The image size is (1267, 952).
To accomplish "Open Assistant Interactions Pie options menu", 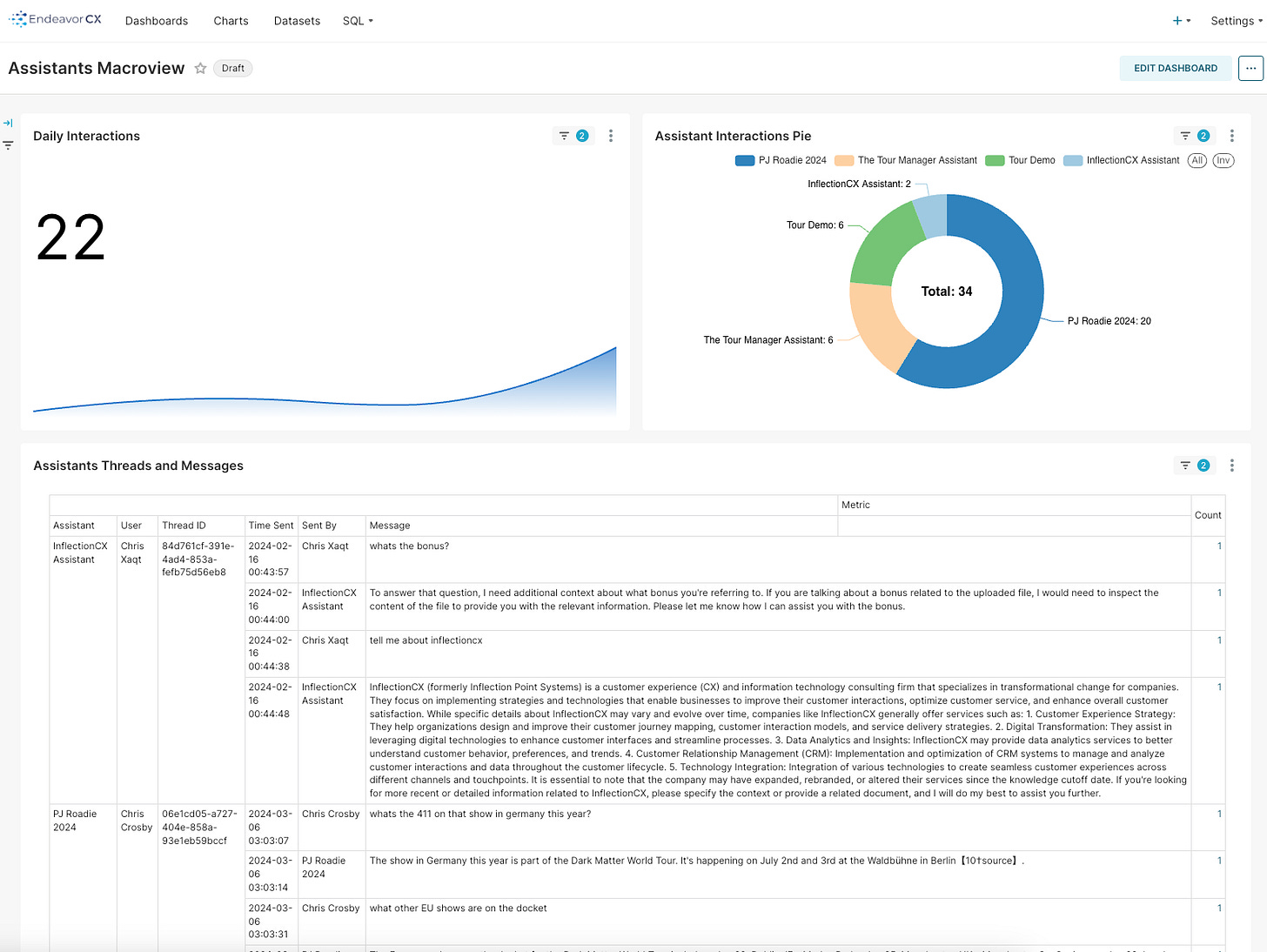I will coord(1231,136).
